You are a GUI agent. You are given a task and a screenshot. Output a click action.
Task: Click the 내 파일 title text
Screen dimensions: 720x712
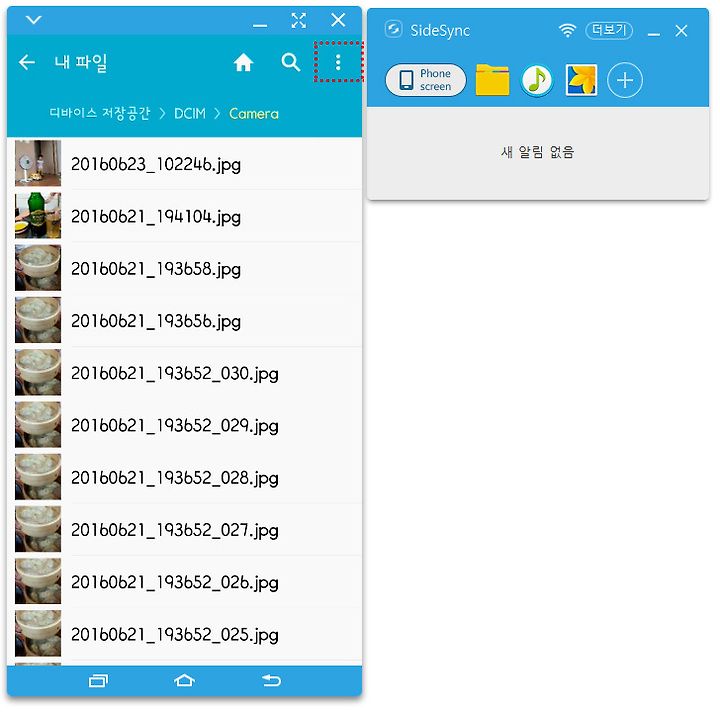81,62
